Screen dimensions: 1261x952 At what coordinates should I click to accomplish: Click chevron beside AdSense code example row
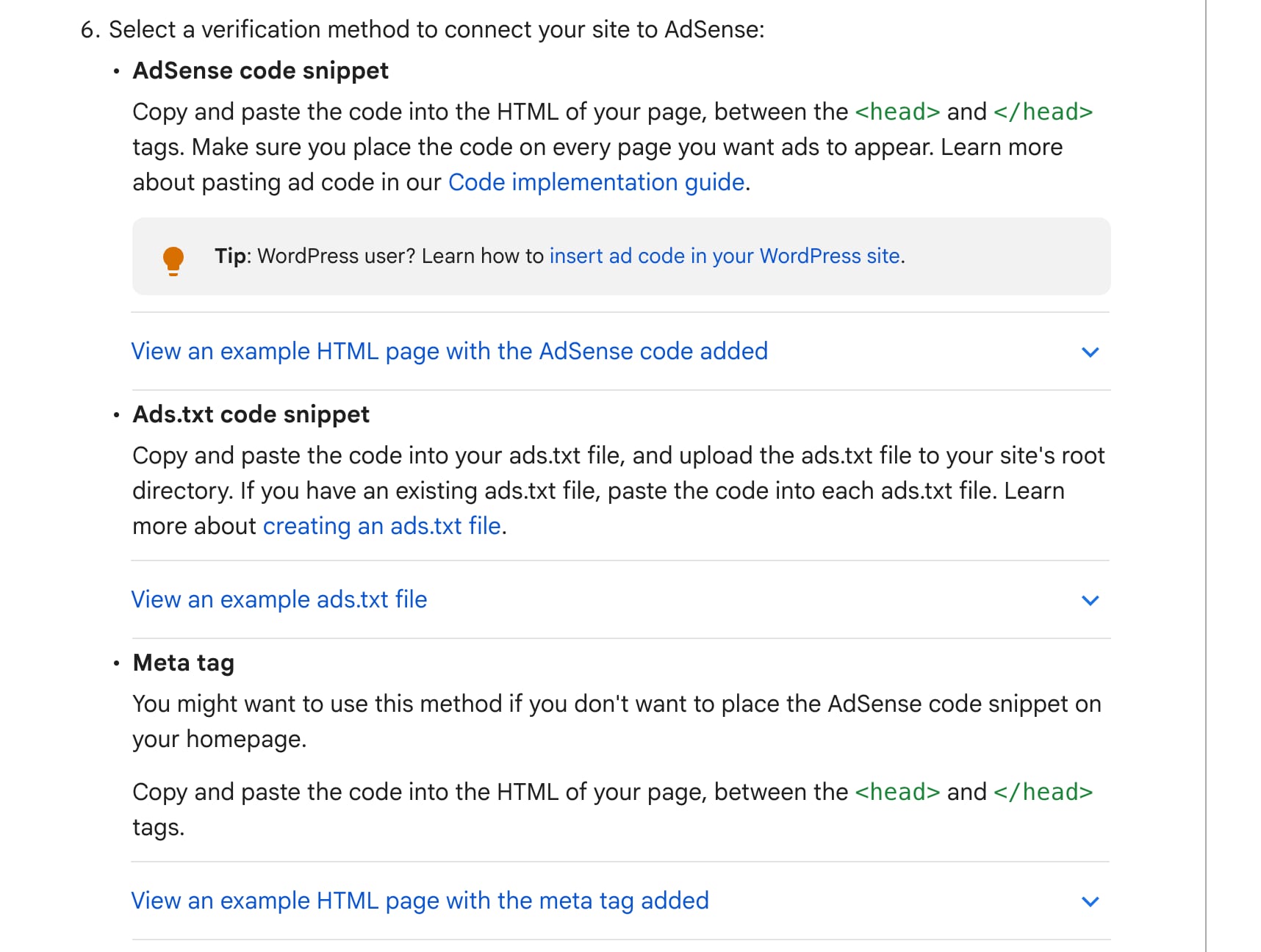1090,352
